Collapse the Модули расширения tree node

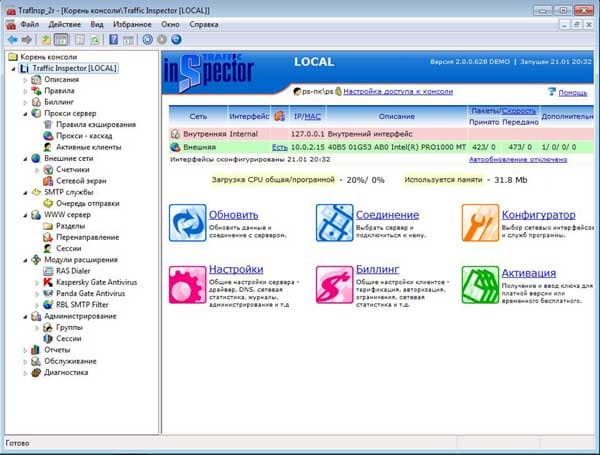[x=25, y=260]
